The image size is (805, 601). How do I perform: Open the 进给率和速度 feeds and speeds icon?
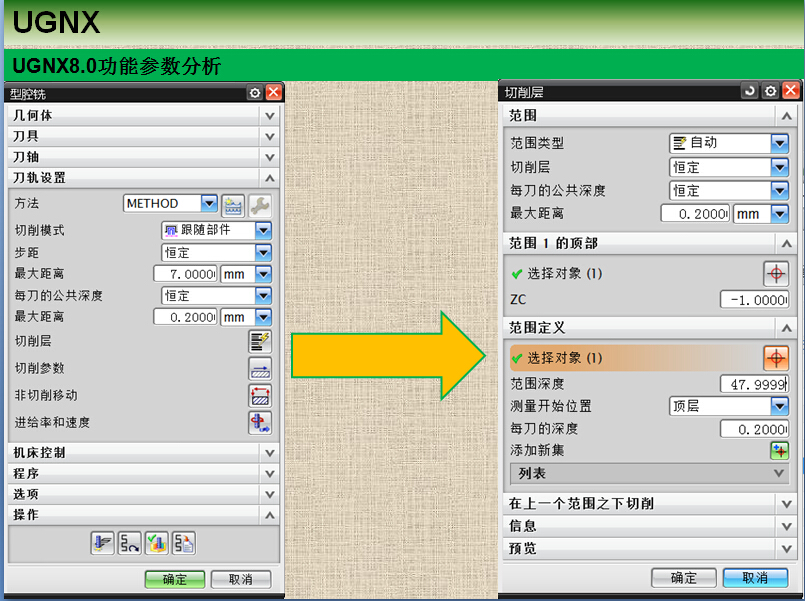coord(260,423)
